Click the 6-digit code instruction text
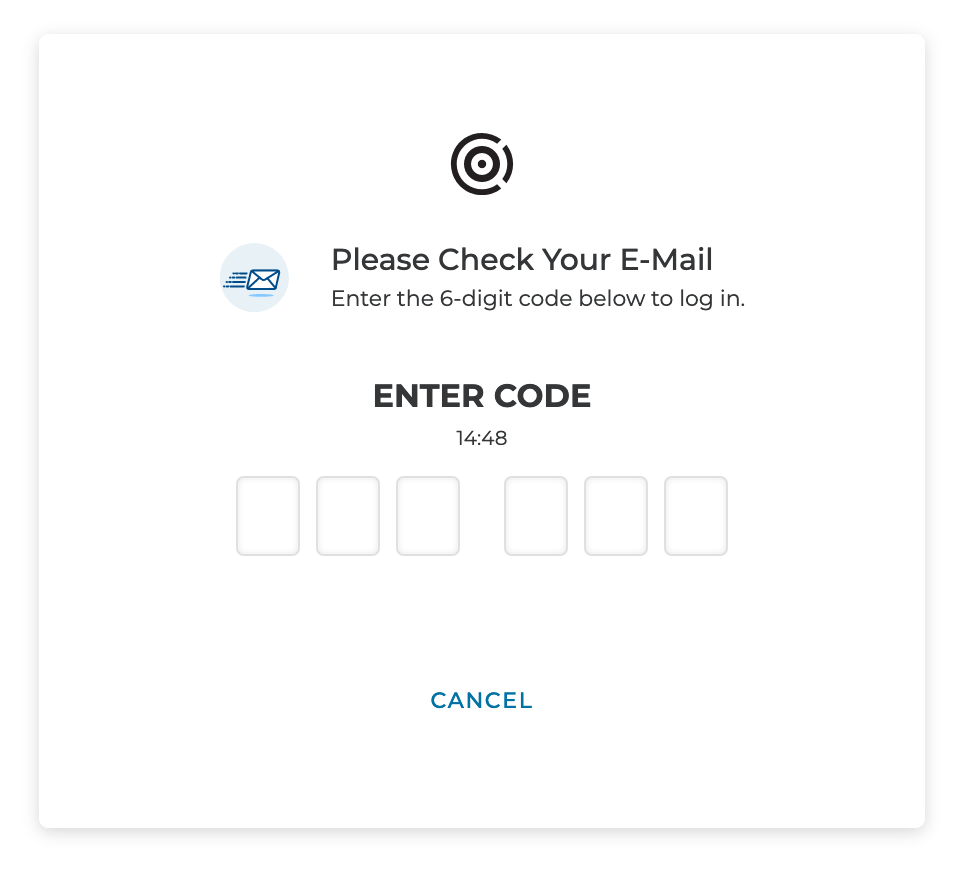The height and width of the screenshot is (874, 966). (x=537, y=298)
